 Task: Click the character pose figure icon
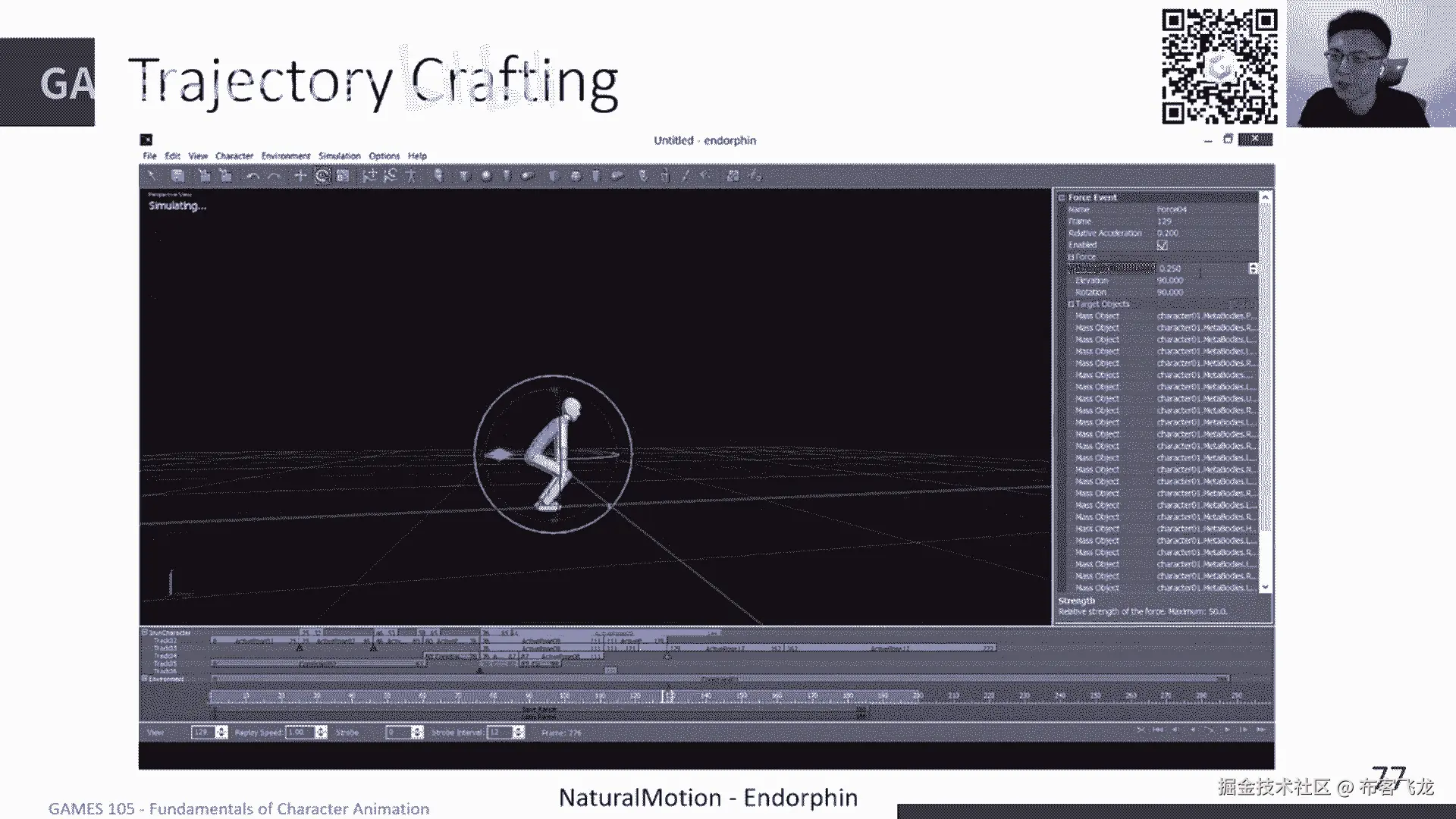coord(411,176)
